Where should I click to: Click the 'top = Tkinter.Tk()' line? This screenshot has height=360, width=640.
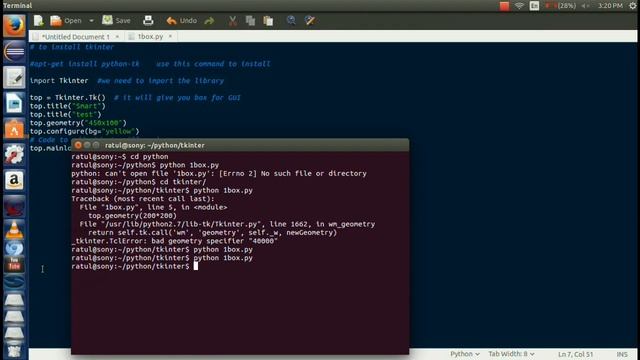click(67, 98)
